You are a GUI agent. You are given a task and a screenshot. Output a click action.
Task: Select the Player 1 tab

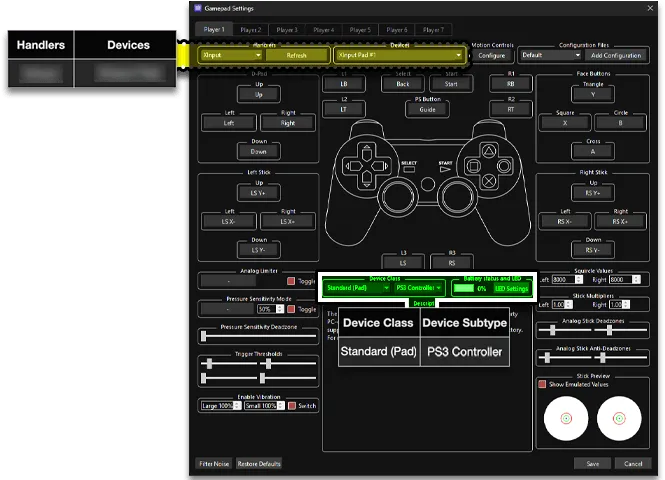214,29
